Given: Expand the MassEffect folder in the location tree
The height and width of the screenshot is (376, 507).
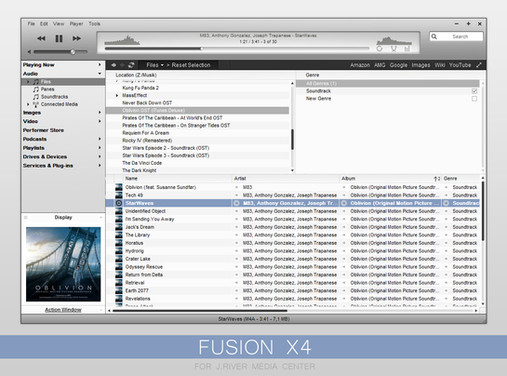Looking at the screenshot, I should click(117, 95).
